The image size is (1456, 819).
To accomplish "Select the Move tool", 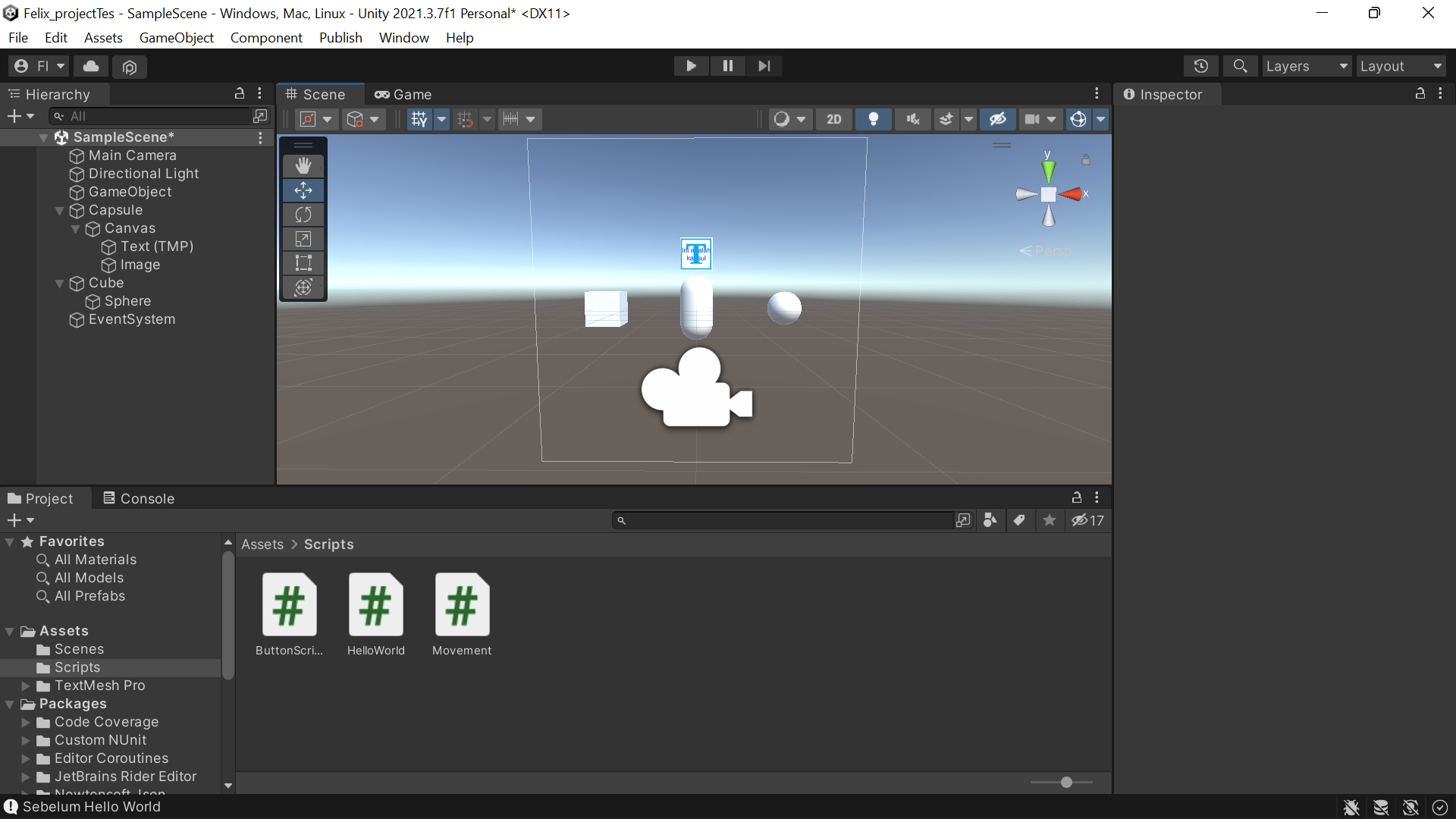I will coord(303,190).
